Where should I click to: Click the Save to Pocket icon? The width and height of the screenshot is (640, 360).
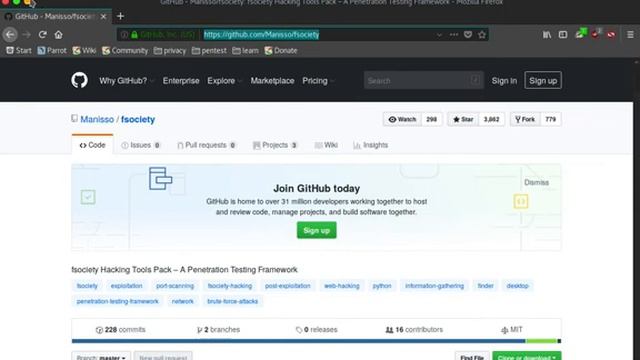pos(468,35)
